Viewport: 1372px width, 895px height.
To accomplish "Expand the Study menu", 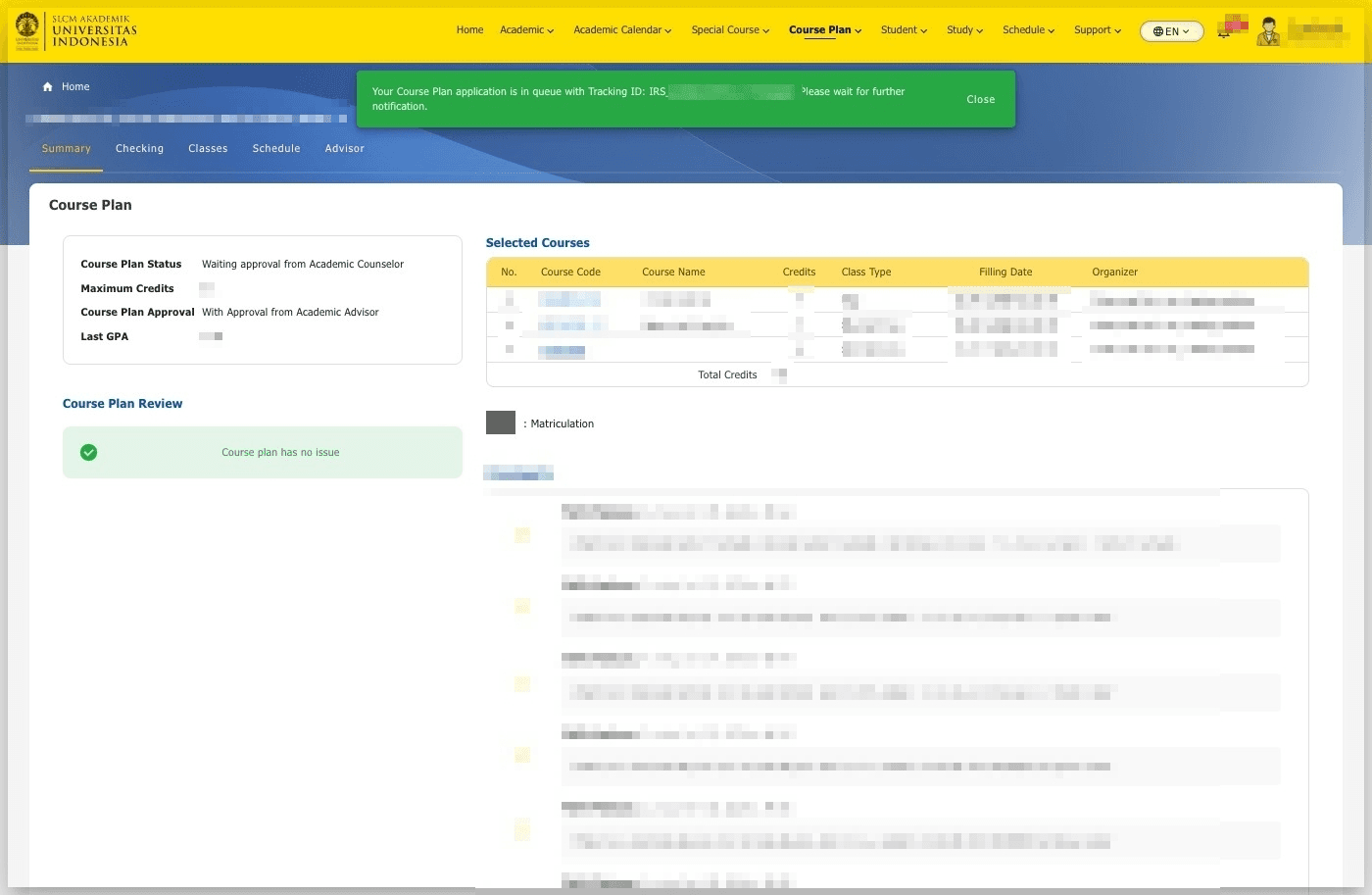I will 964,30.
